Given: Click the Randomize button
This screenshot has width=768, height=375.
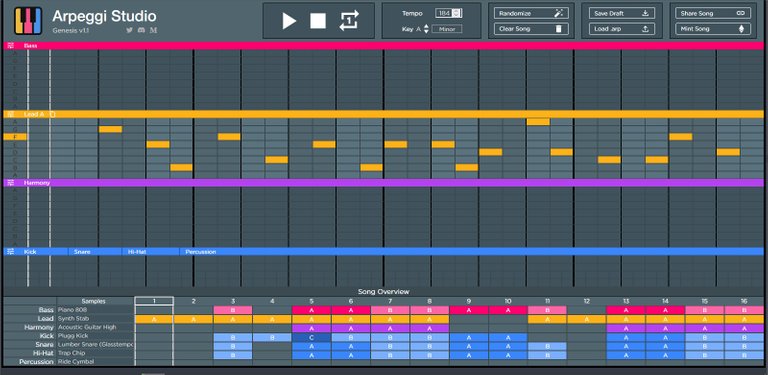Looking at the screenshot, I should tap(531, 13).
